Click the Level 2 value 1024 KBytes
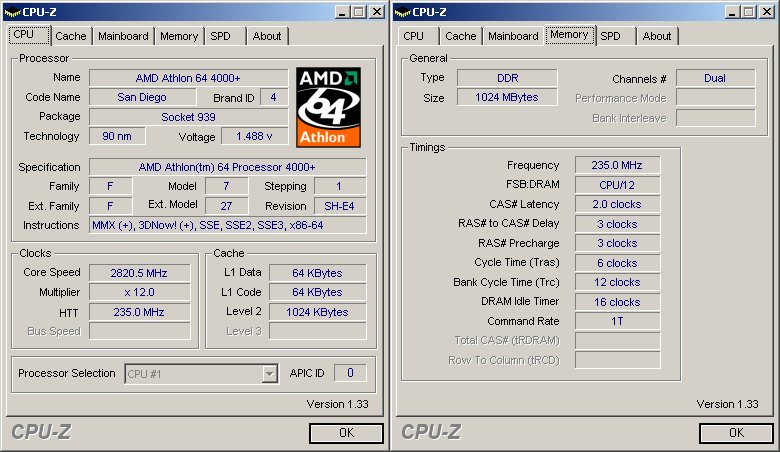 [x=317, y=312]
